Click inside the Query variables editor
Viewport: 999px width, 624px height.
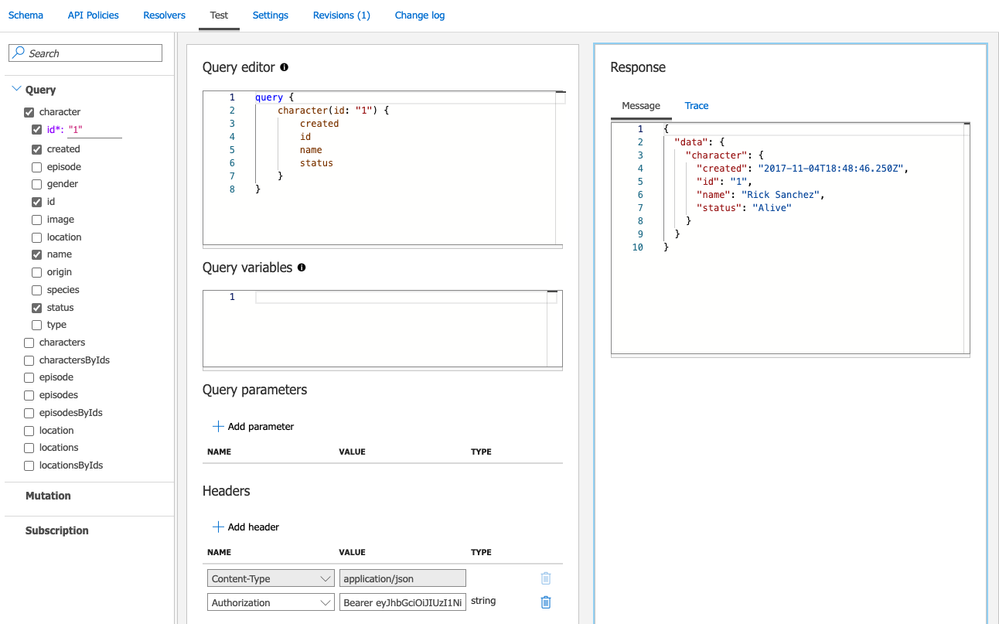coord(382,329)
